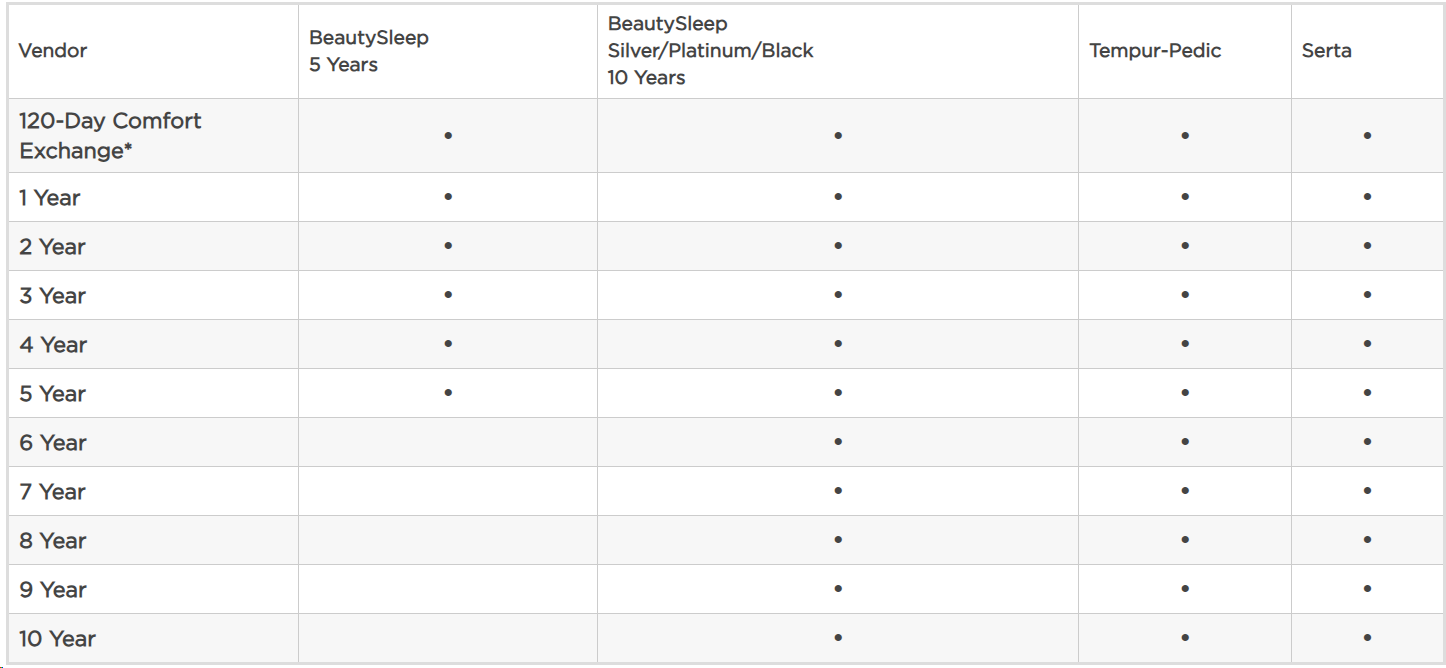Image resolution: width=1446 pixels, height=668 pixels.
Task: Click the Tempur-Pedic bullet in the 7 Year row
Action: [1185, 491]
